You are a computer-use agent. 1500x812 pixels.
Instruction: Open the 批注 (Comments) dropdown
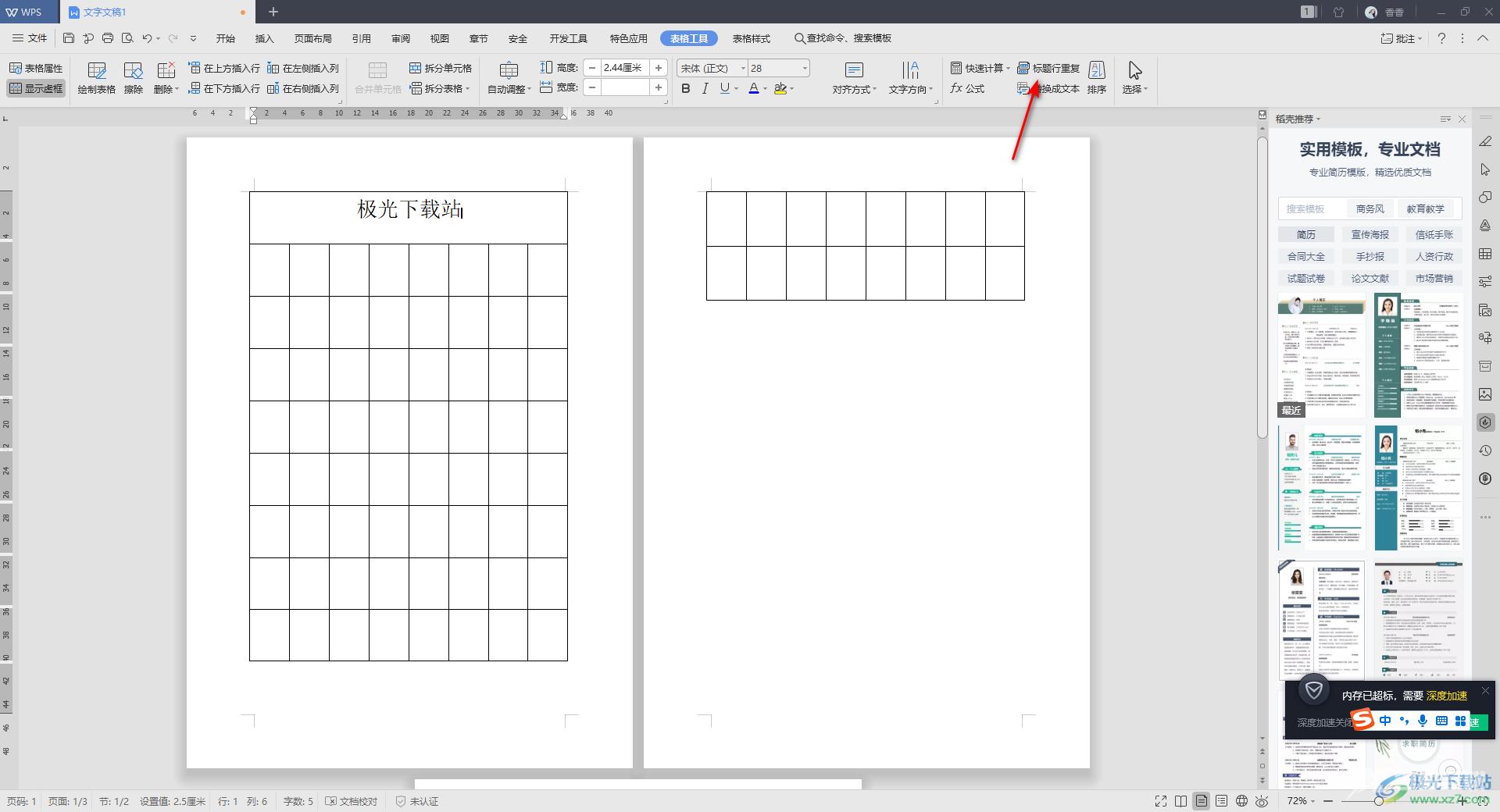(1402, 38)
